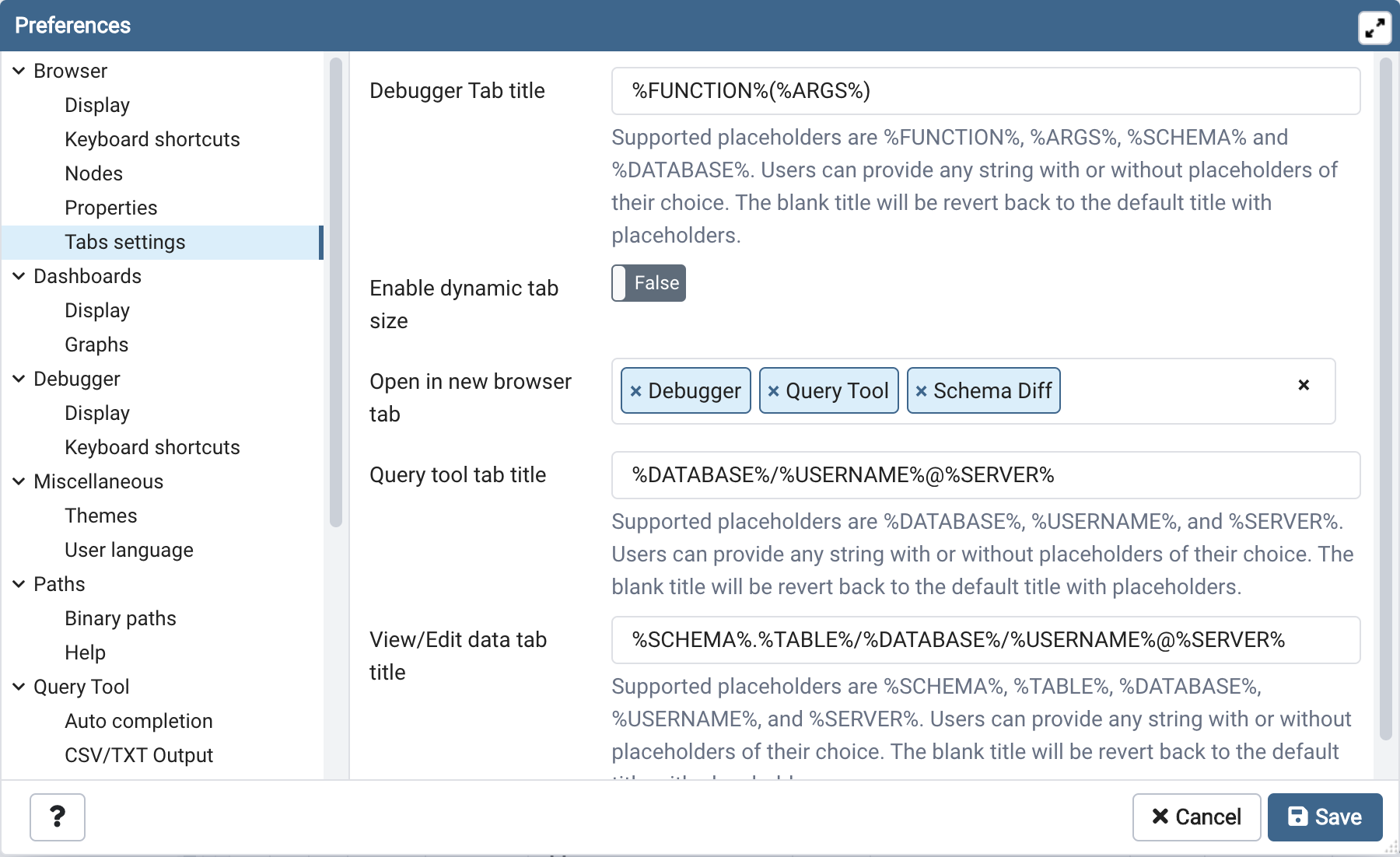Cancel the preferences dialog
The height and width of the screenshot is (857, 1400).
[1195, 817]
